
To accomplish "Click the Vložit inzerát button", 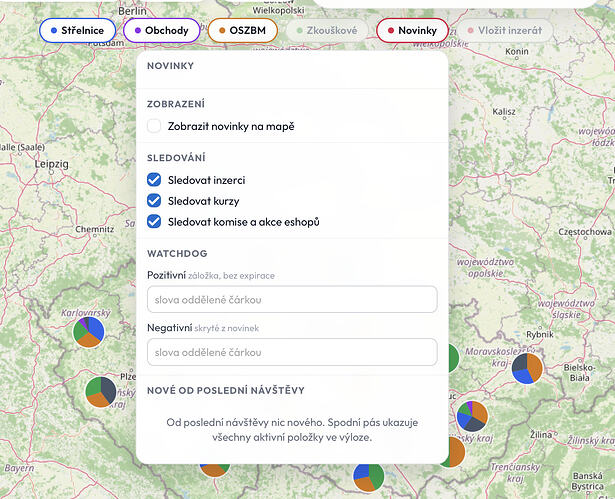I will [505, 30].
